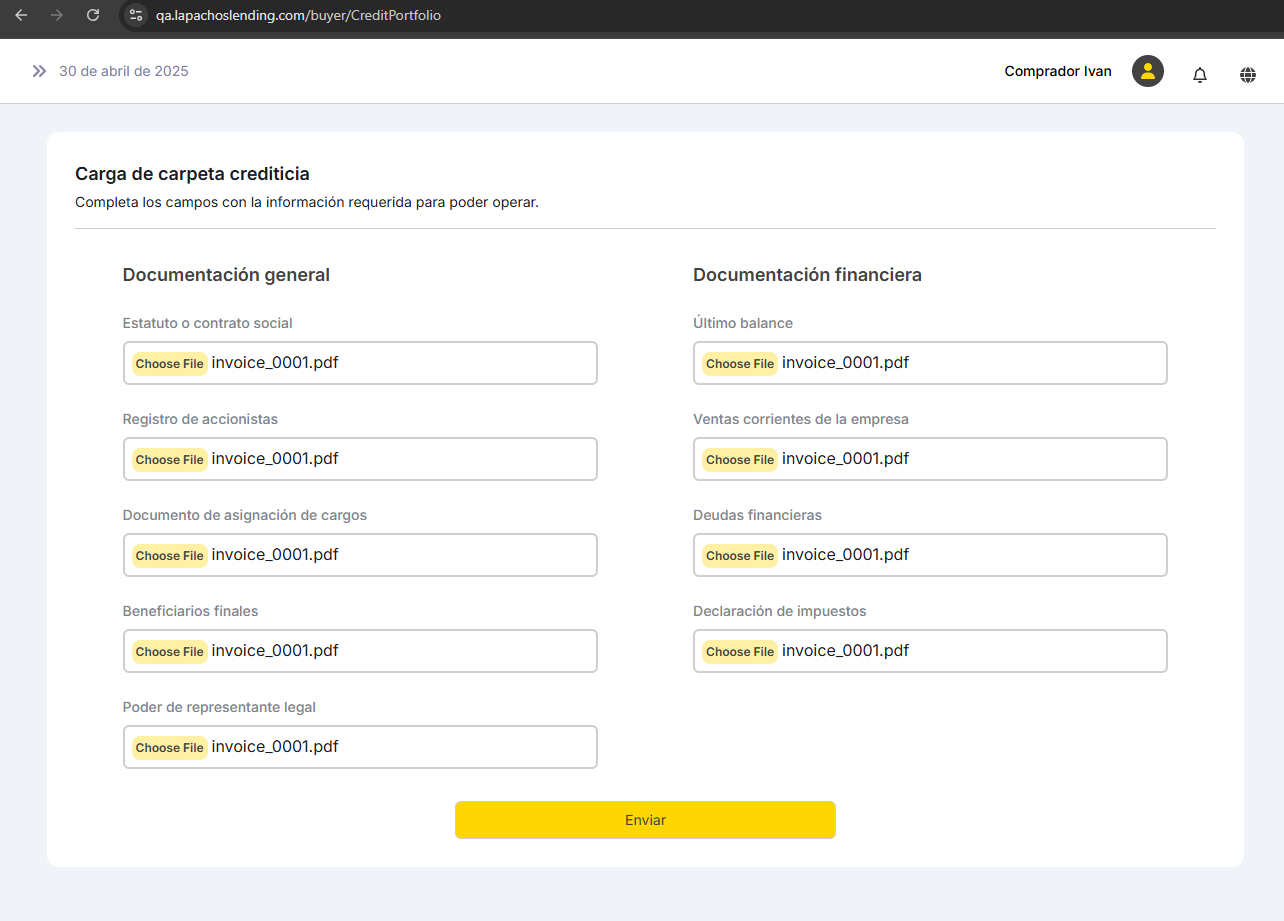1284x921 pixels.
Task: Click the globe language icon
Action: [x=1247, y=75]
